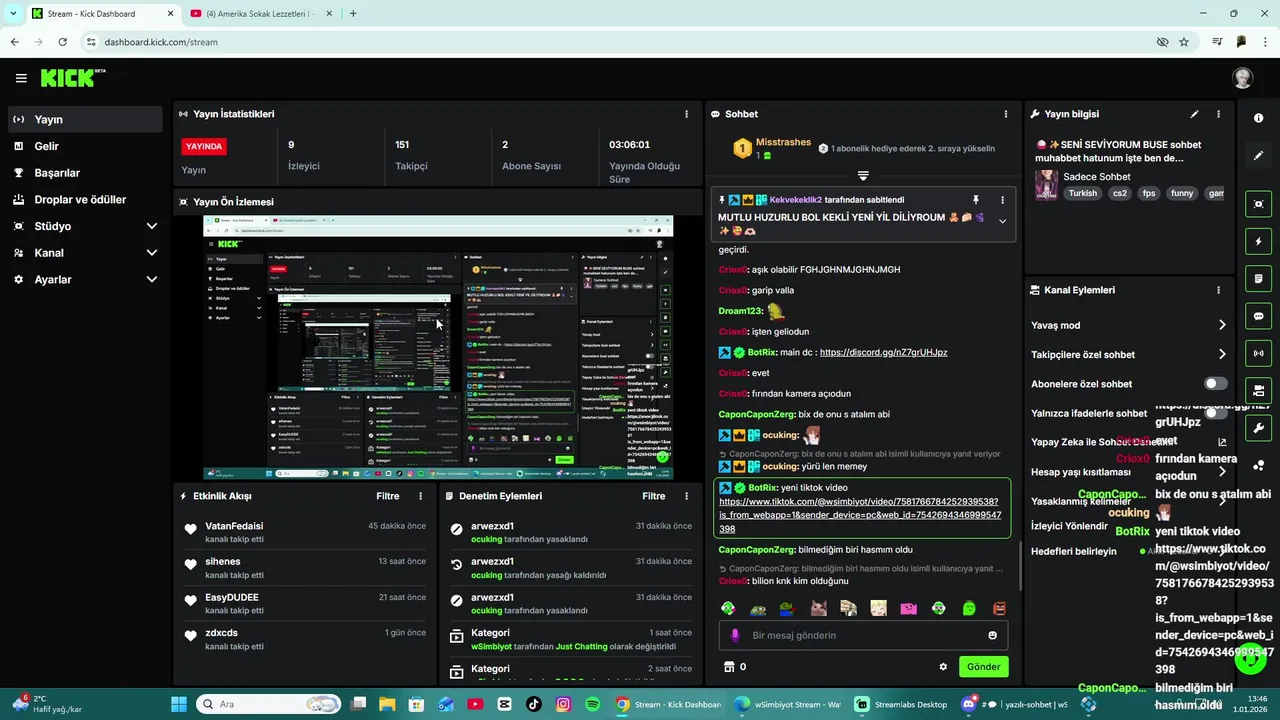Select the cs2 tag chip
Viewport: 1280px width, 720px height.
click(x=1119, y=193)
